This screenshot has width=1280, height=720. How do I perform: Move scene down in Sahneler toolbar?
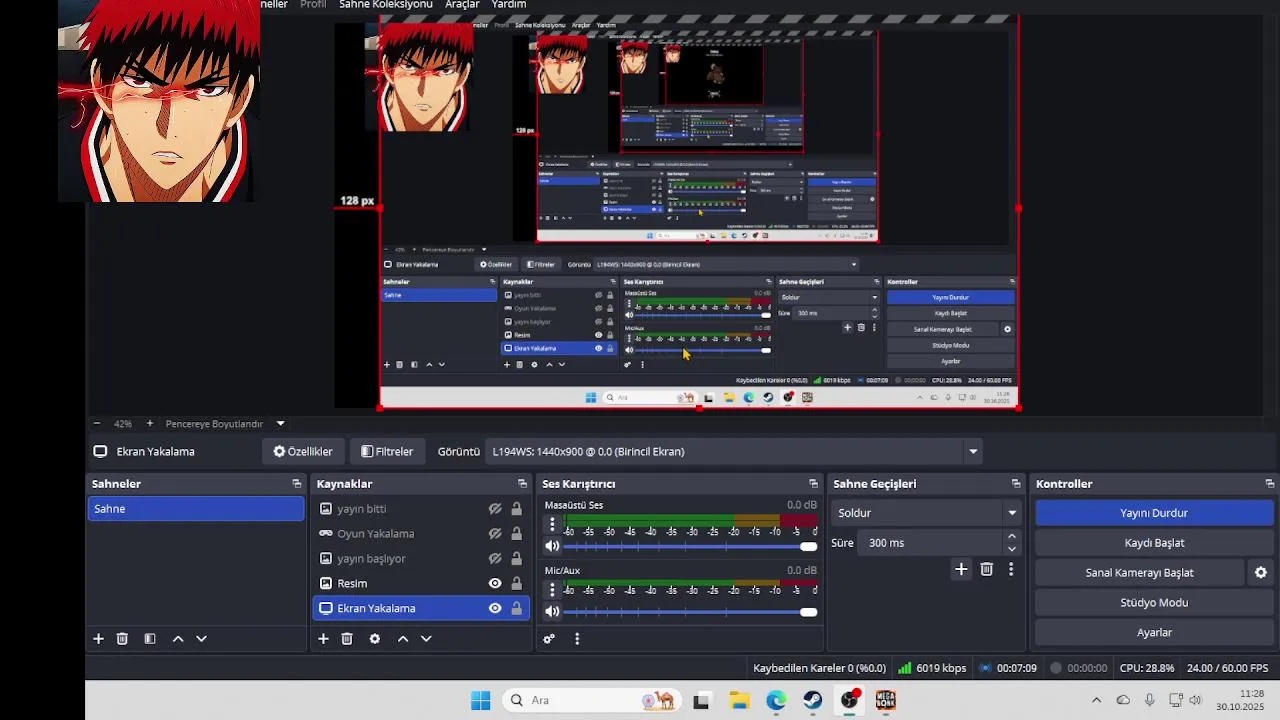point(201,639)
